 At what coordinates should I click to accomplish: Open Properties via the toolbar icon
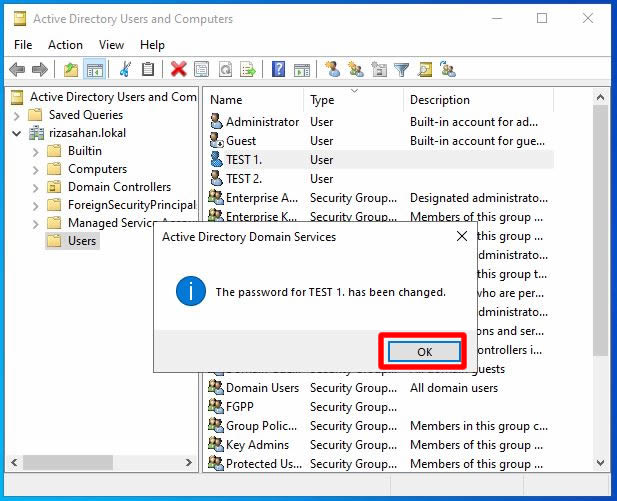pos(201,70)
